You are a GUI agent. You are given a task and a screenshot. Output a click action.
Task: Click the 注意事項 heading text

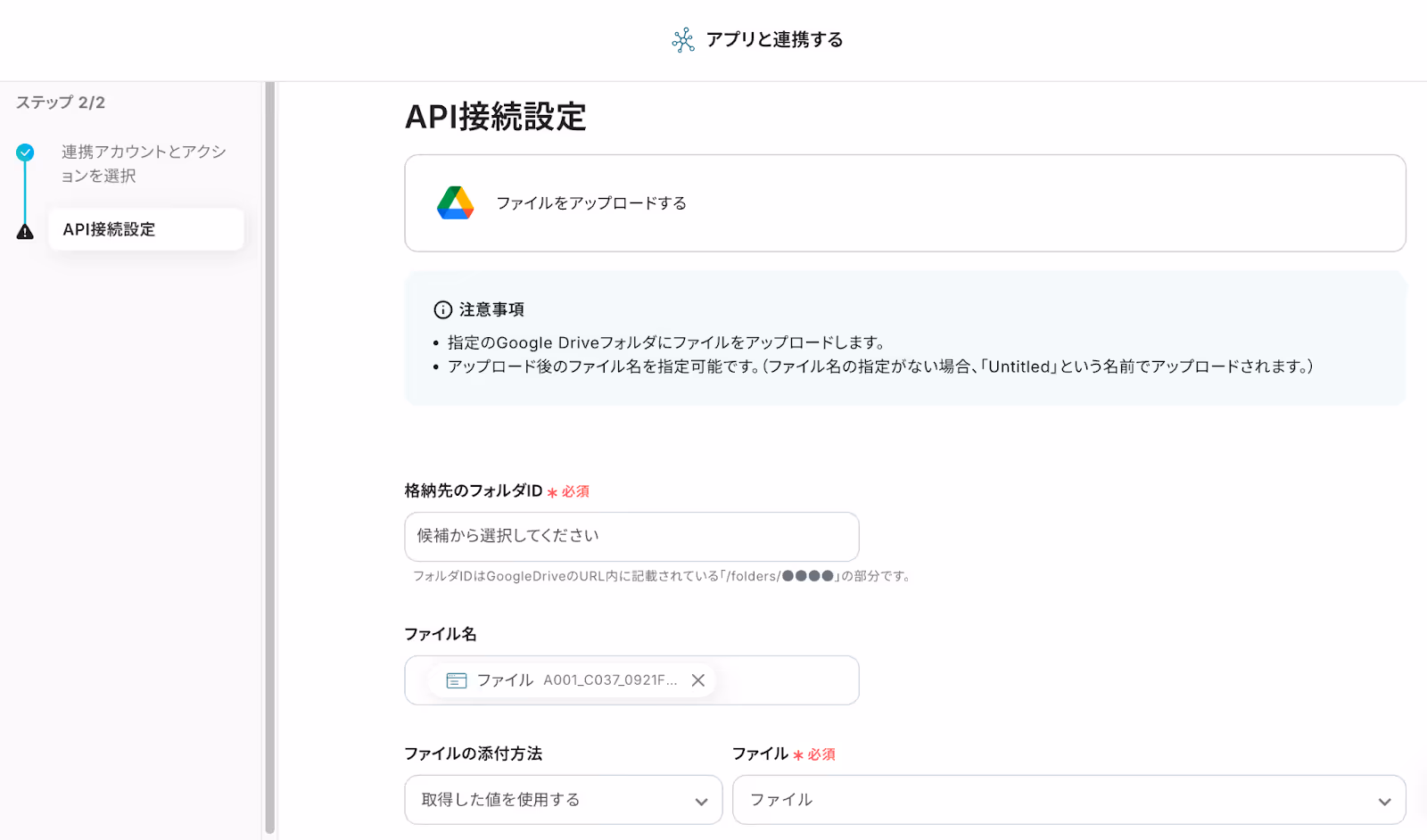click(491, 309)
